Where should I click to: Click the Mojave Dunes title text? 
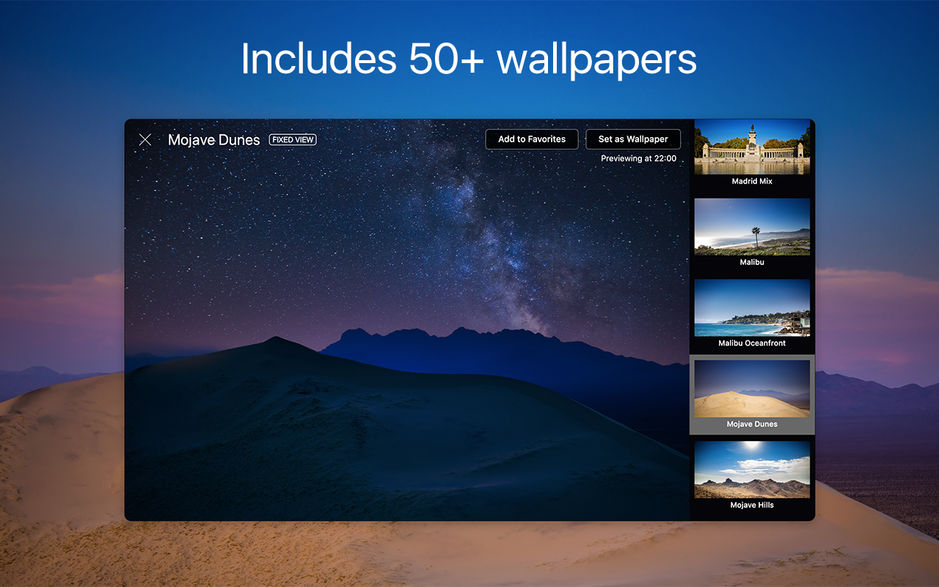point(215,140)
